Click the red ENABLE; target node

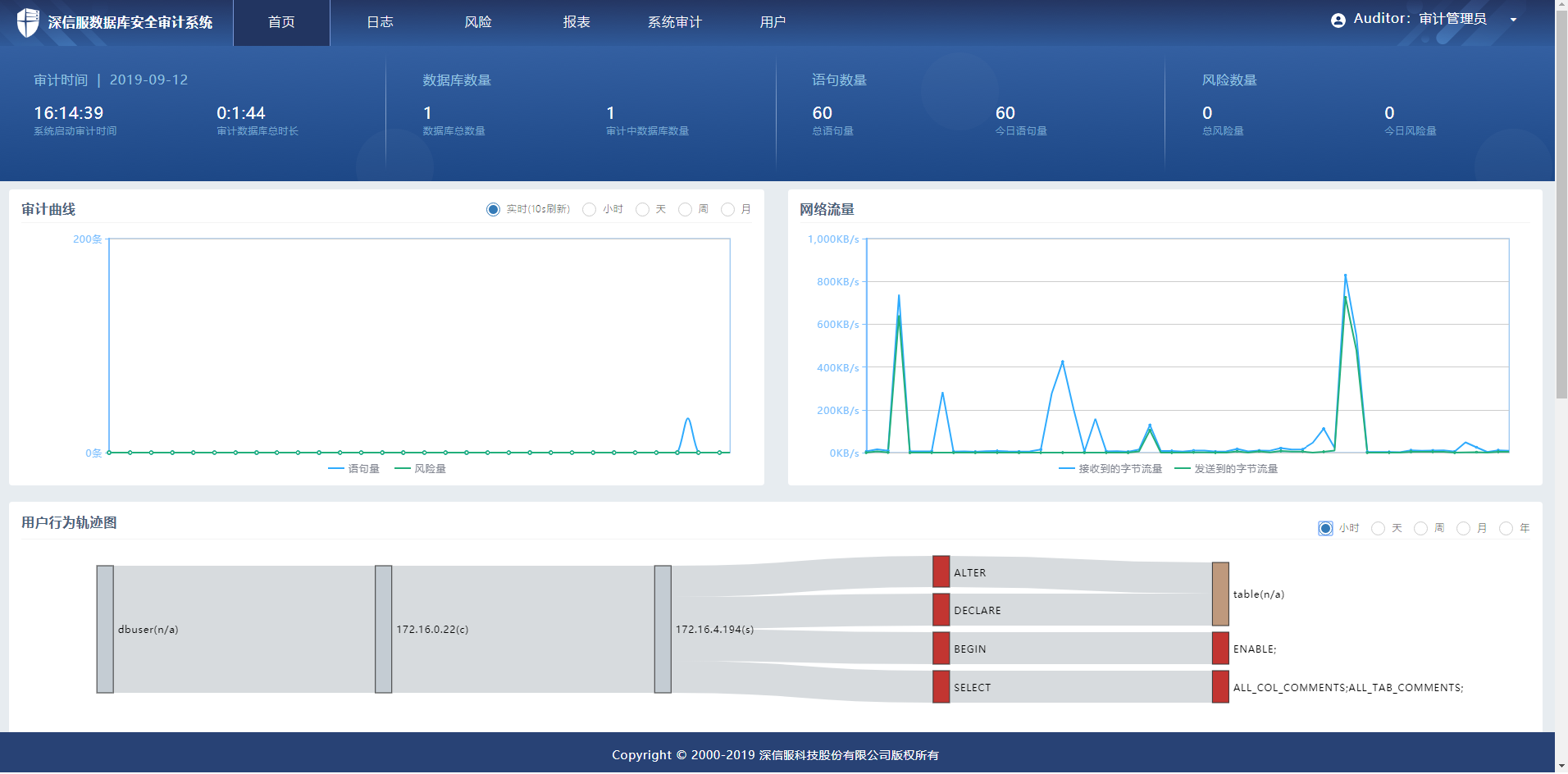(1220, 648)
